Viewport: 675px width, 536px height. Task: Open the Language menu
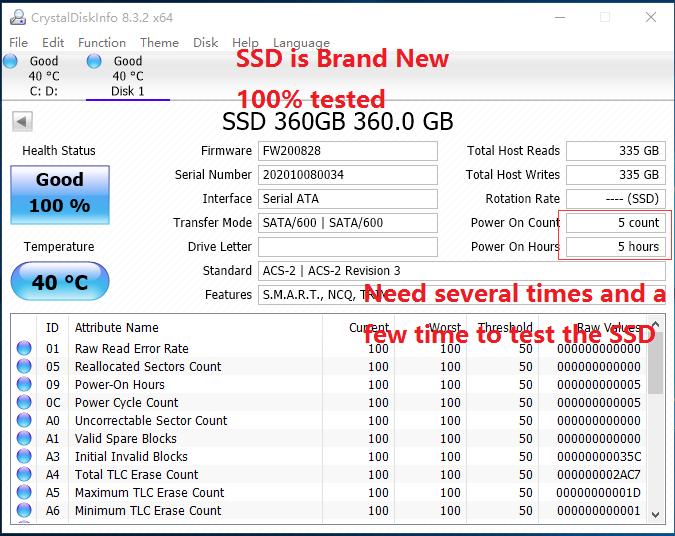tap(301, 43)
